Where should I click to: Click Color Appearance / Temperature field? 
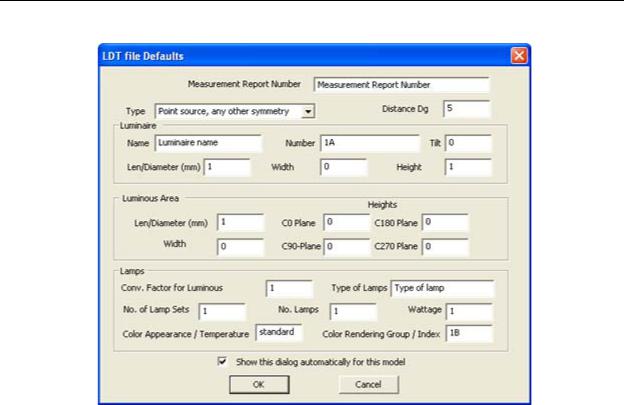(x=279, y=333)
